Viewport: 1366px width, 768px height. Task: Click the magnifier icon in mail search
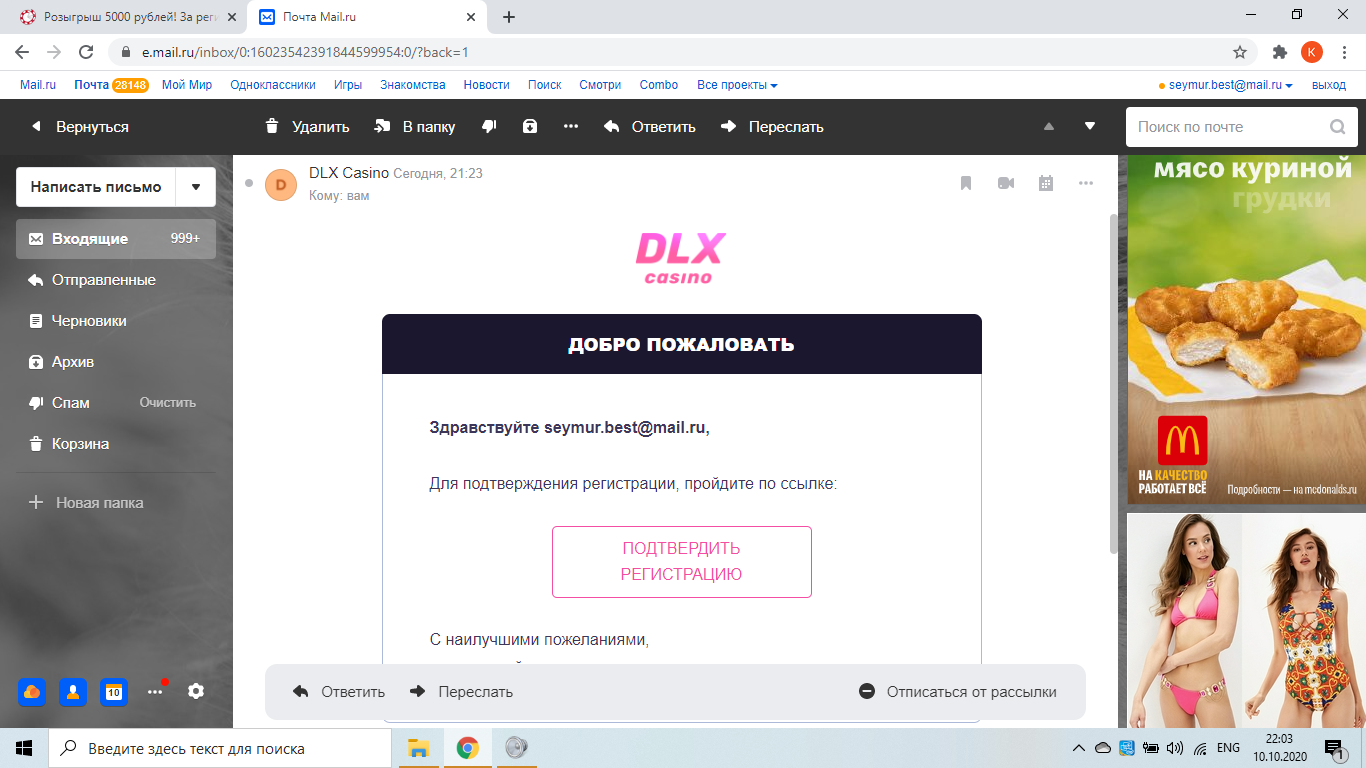tap(1337, 127)
